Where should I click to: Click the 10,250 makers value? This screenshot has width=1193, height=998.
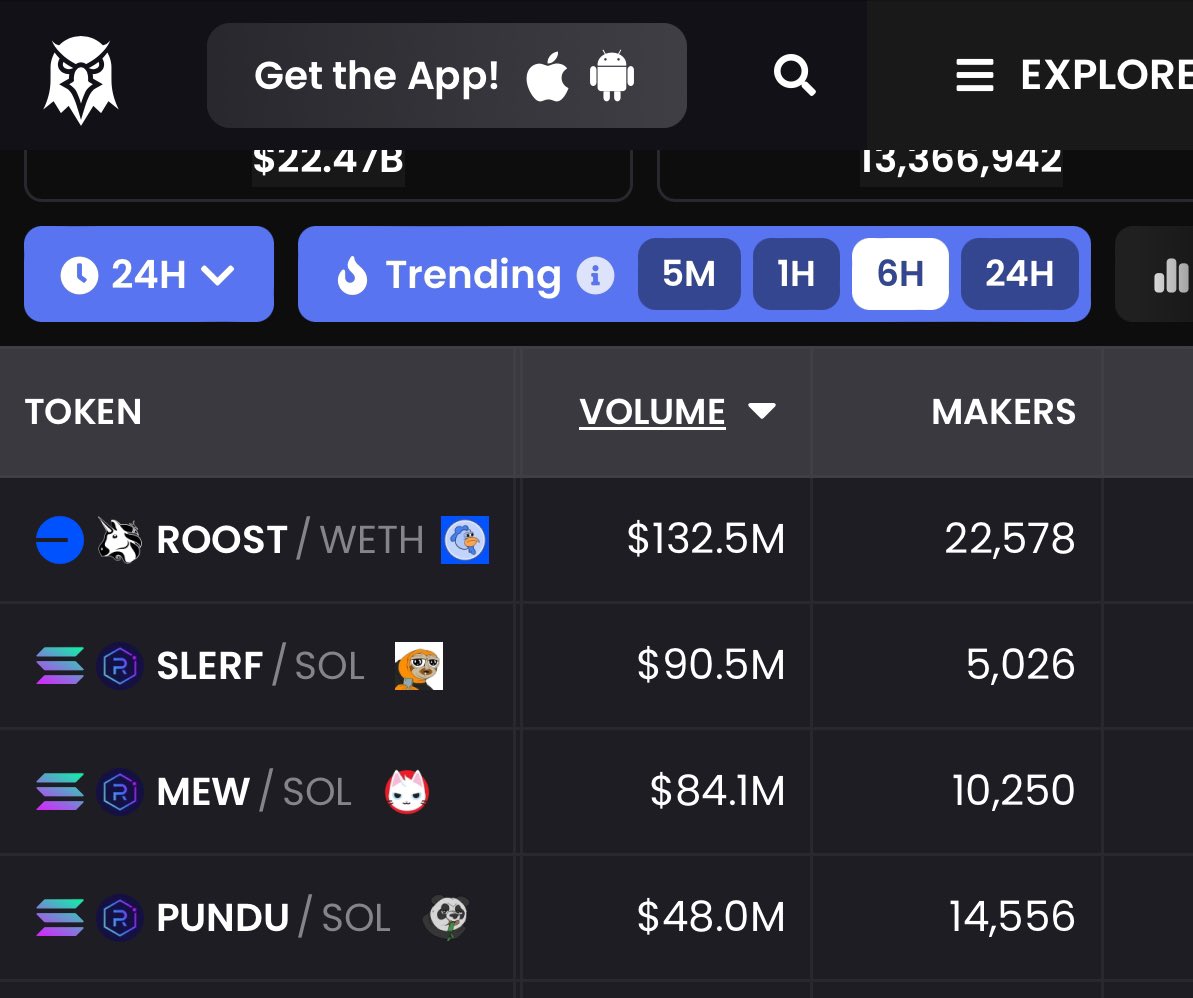1013,791
